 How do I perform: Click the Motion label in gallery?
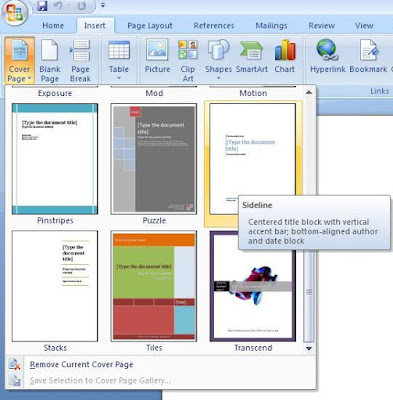(253, 93)
